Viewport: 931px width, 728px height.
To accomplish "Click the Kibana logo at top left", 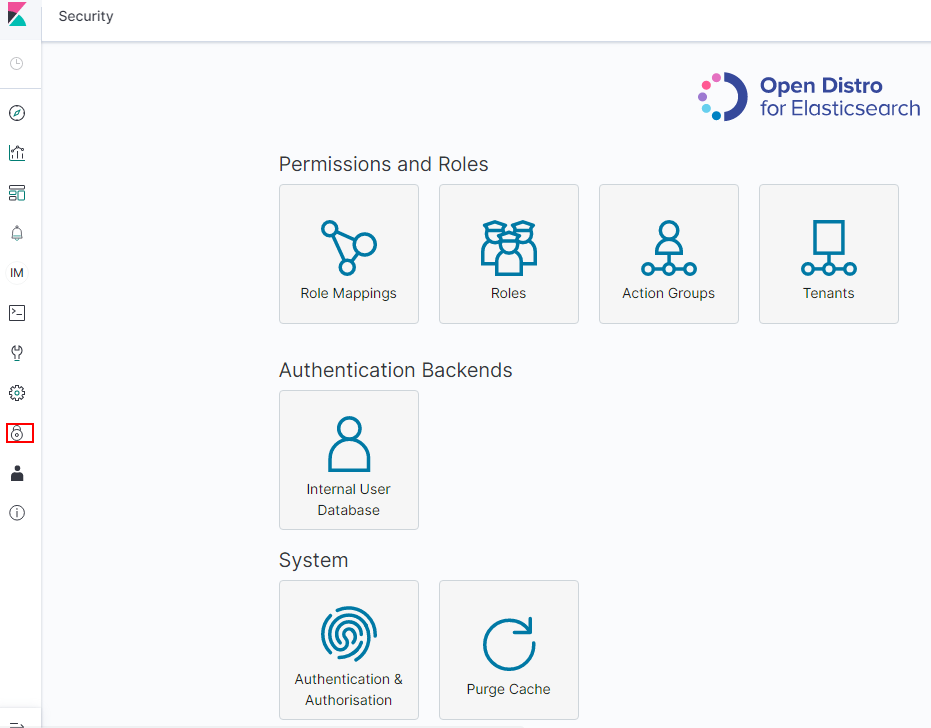I will (x=18, y=18).
